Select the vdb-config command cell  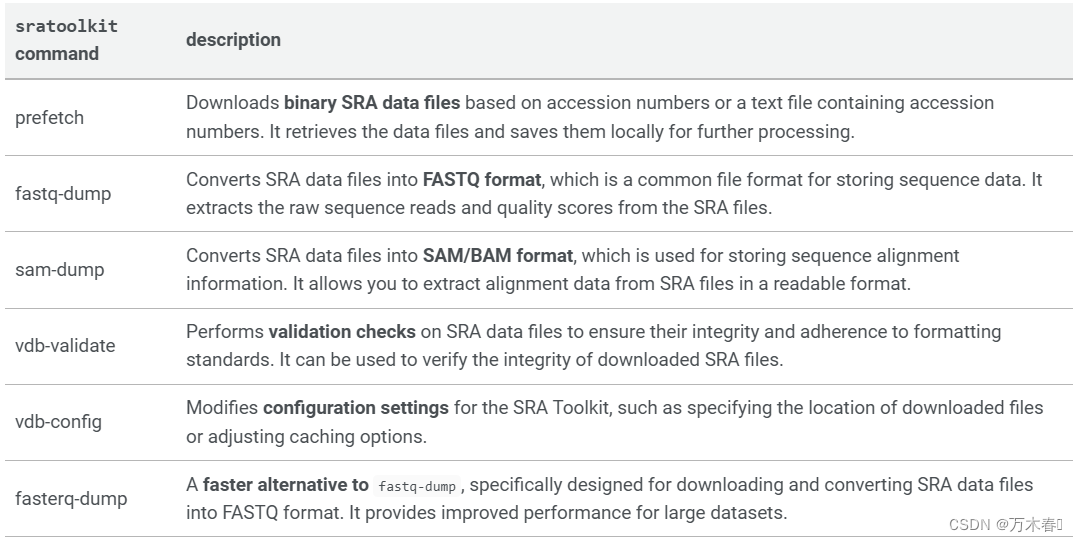point(58,421)
